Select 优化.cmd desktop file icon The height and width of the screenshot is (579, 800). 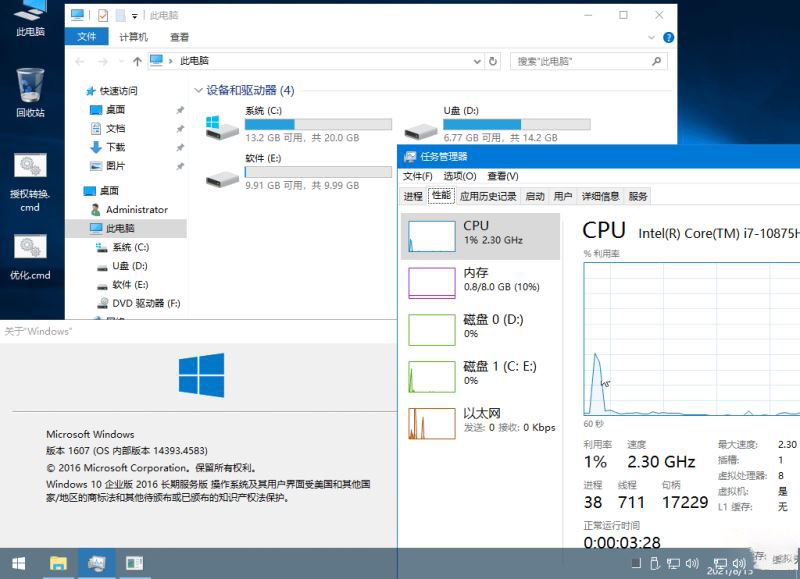[30, 257]
